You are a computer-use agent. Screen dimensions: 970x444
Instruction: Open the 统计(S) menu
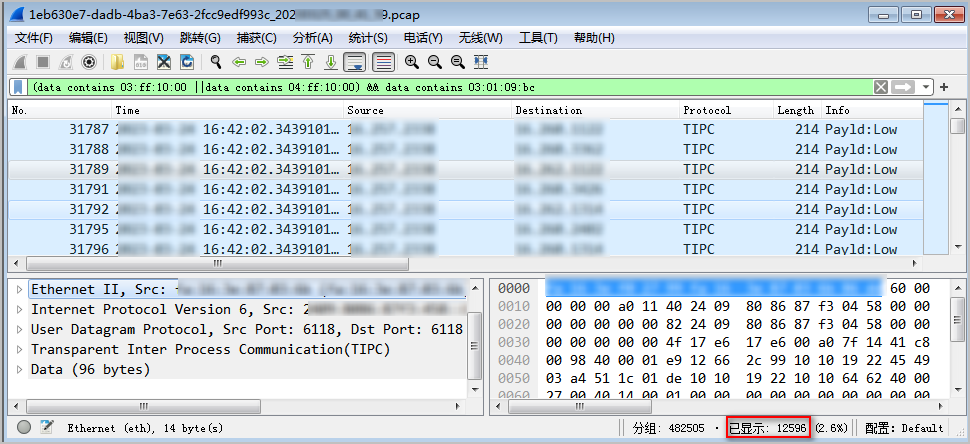point(368,38)
